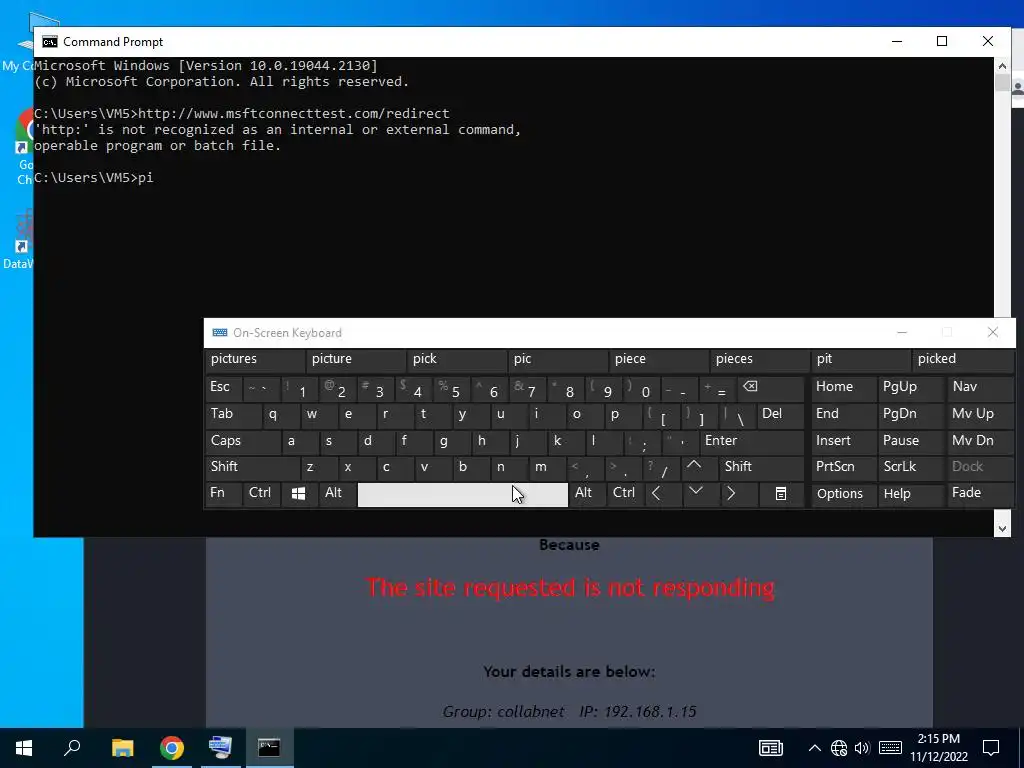Screen dimensions: 1024x768
Task: Toggle the right Alt key
Action: pos(587,494)
